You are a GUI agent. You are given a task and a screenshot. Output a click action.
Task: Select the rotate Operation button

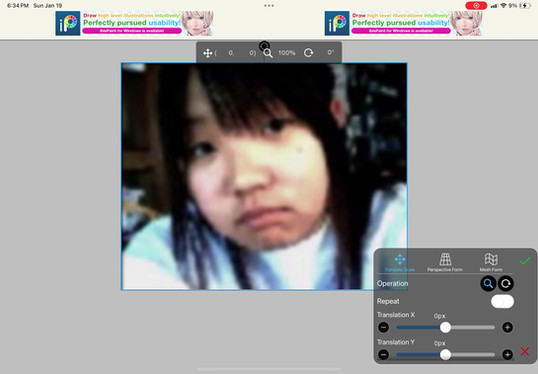click(x=506, y=283)
